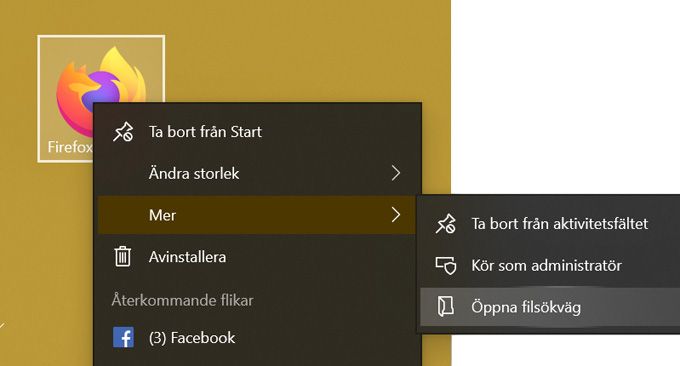This screenshot has width=680, height=366.
Task: Click the shield icon for Kör som administratör
Action: [x=446, y=265]
